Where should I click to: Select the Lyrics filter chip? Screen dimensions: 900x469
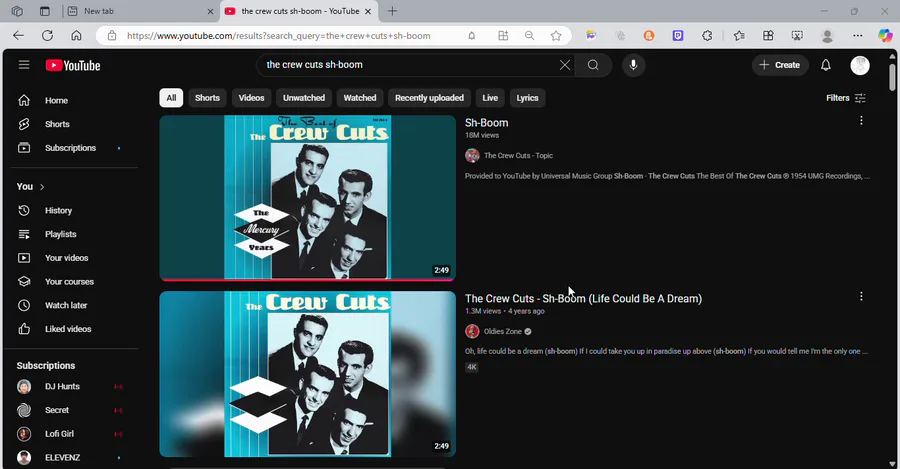[527, 98]
